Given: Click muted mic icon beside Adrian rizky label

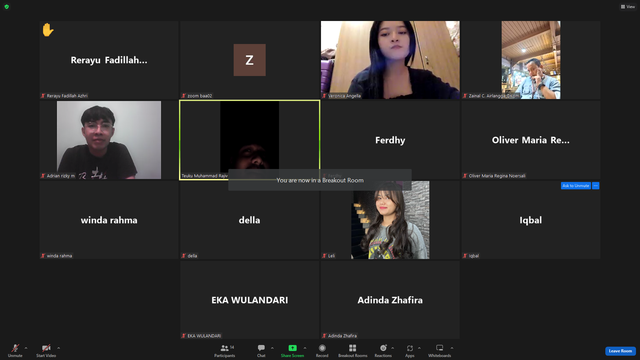Looking at the screenshot, I should click(x=43, y=176).
